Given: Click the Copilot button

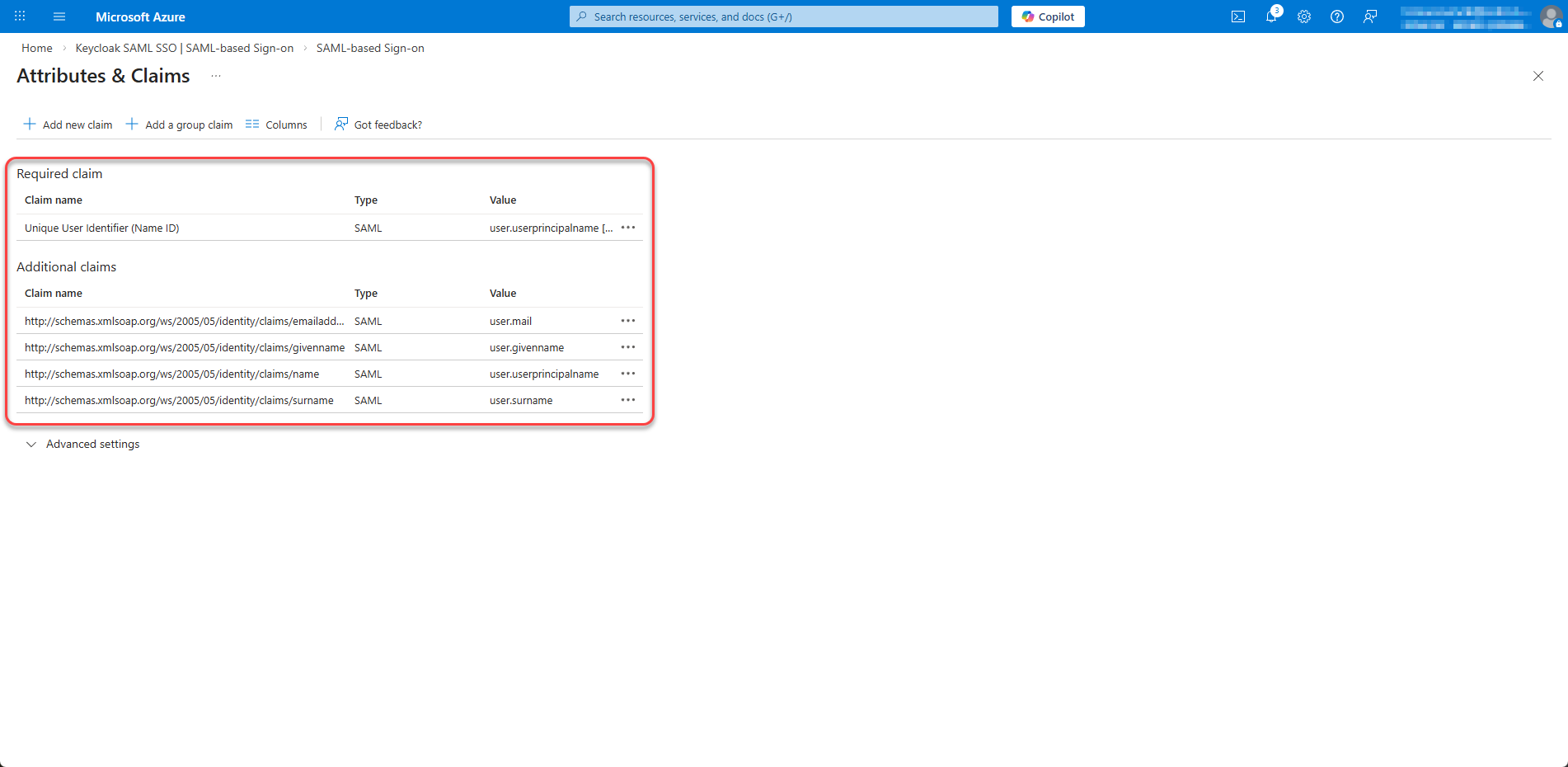Looking at the screenshot, I should pyautogui.click(x=1048, y=16).
